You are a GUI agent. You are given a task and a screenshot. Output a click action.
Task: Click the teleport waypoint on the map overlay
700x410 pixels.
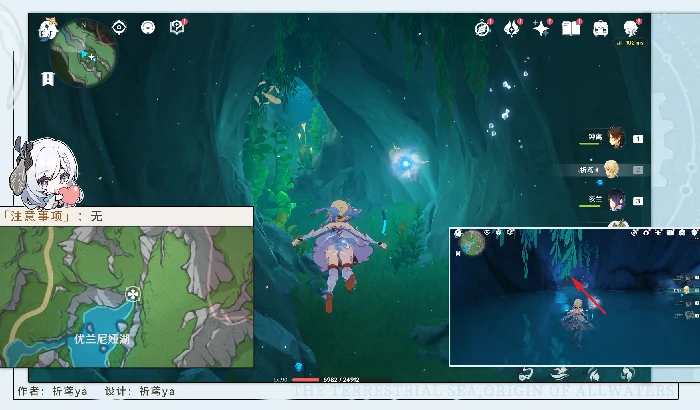tap(133, 294)
